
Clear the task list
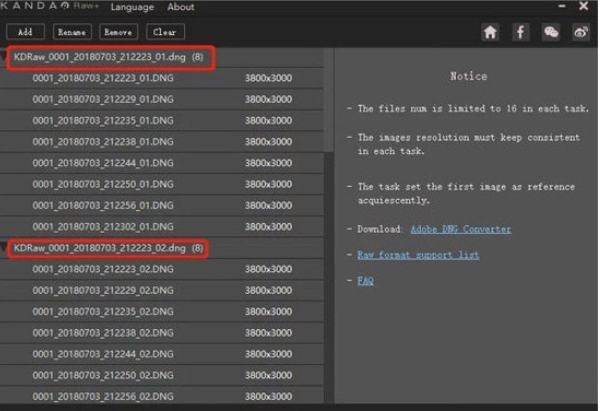coord(164,32)
